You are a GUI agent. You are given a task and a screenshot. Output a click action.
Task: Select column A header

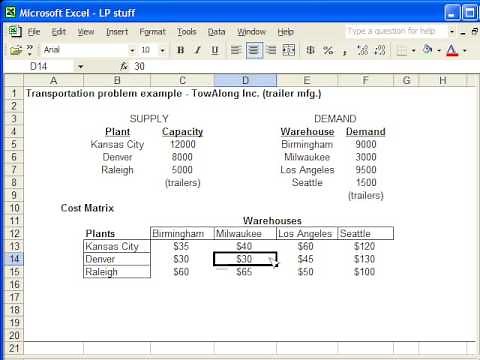(53, 80)
